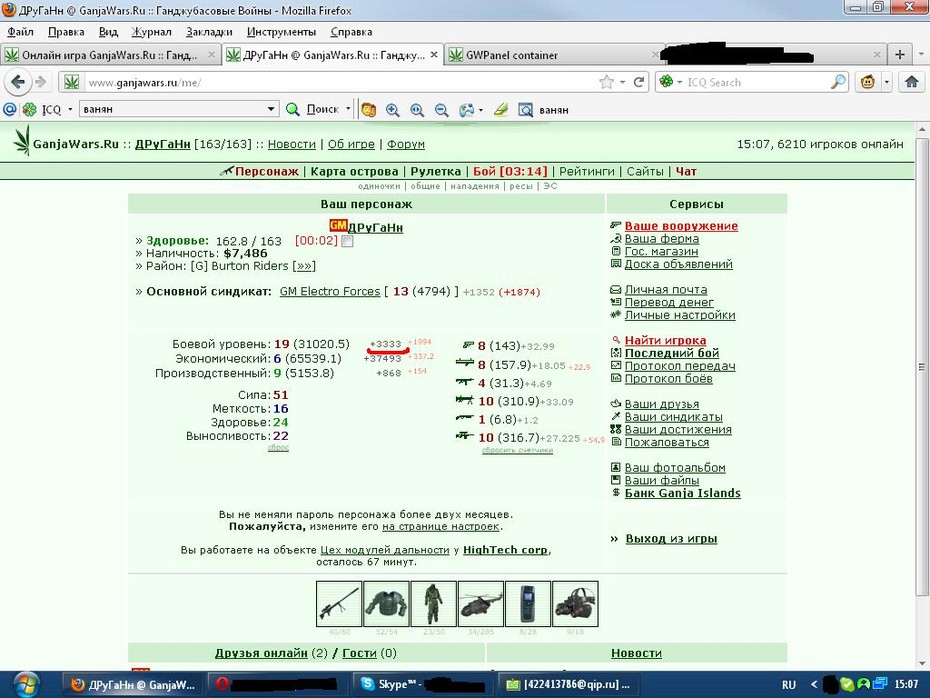930x698 pixels.
Task: Click the smiley face toolbar icon
Action: point(868,82)
